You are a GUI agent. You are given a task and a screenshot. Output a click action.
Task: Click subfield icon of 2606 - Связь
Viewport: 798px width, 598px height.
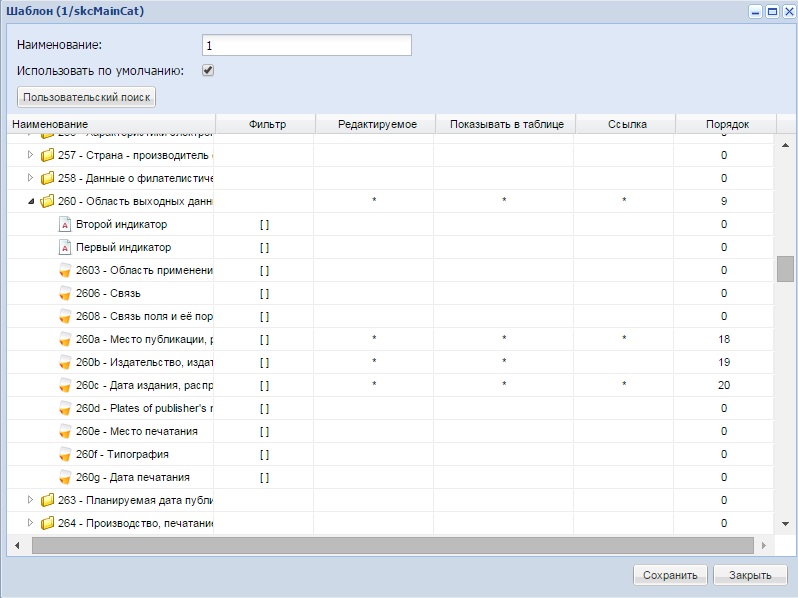pos(65,293)
